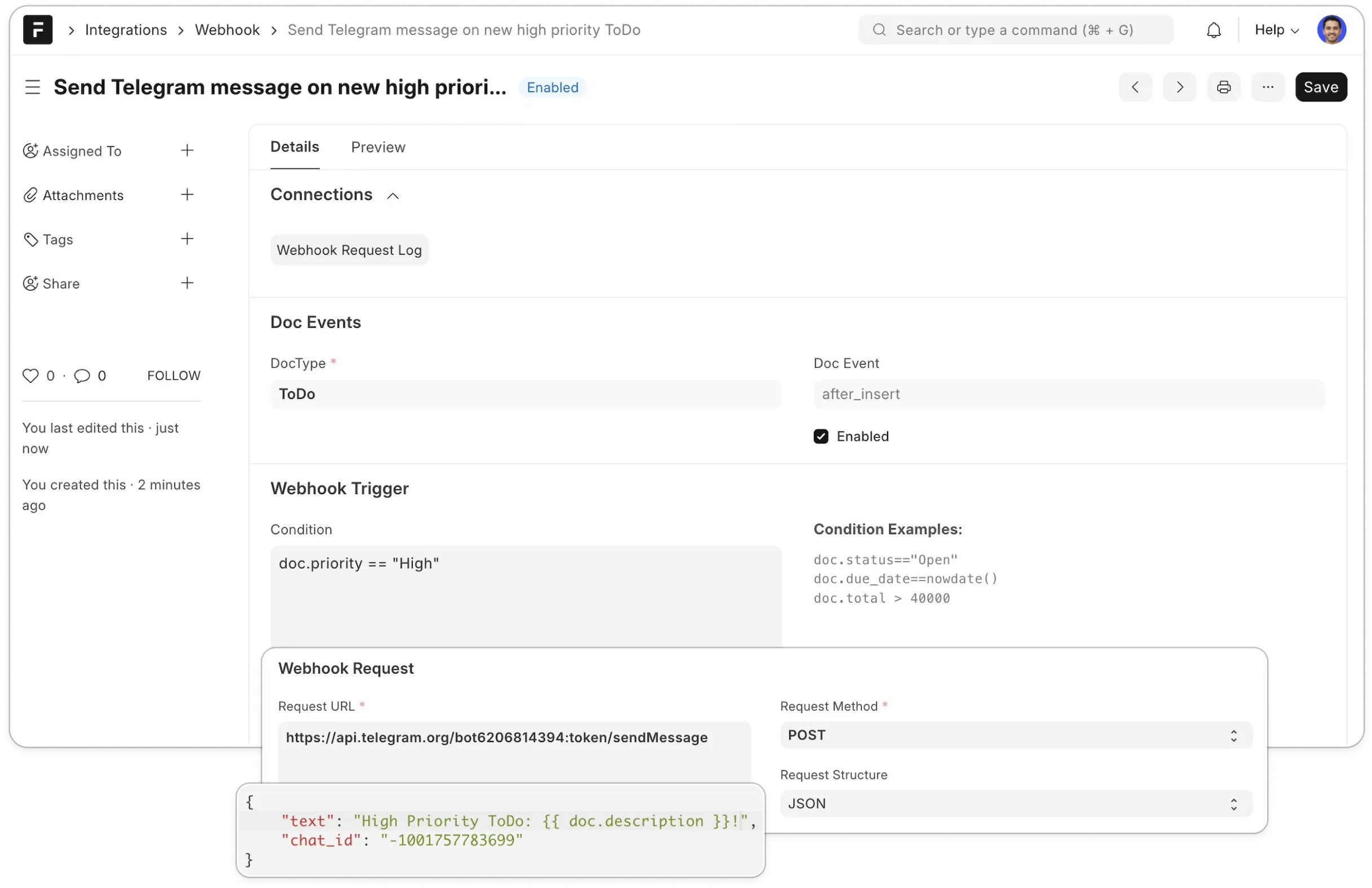Open the Request Method POST dropdown
This screenshot has width=1372, height=888.
coord(1016,735)
